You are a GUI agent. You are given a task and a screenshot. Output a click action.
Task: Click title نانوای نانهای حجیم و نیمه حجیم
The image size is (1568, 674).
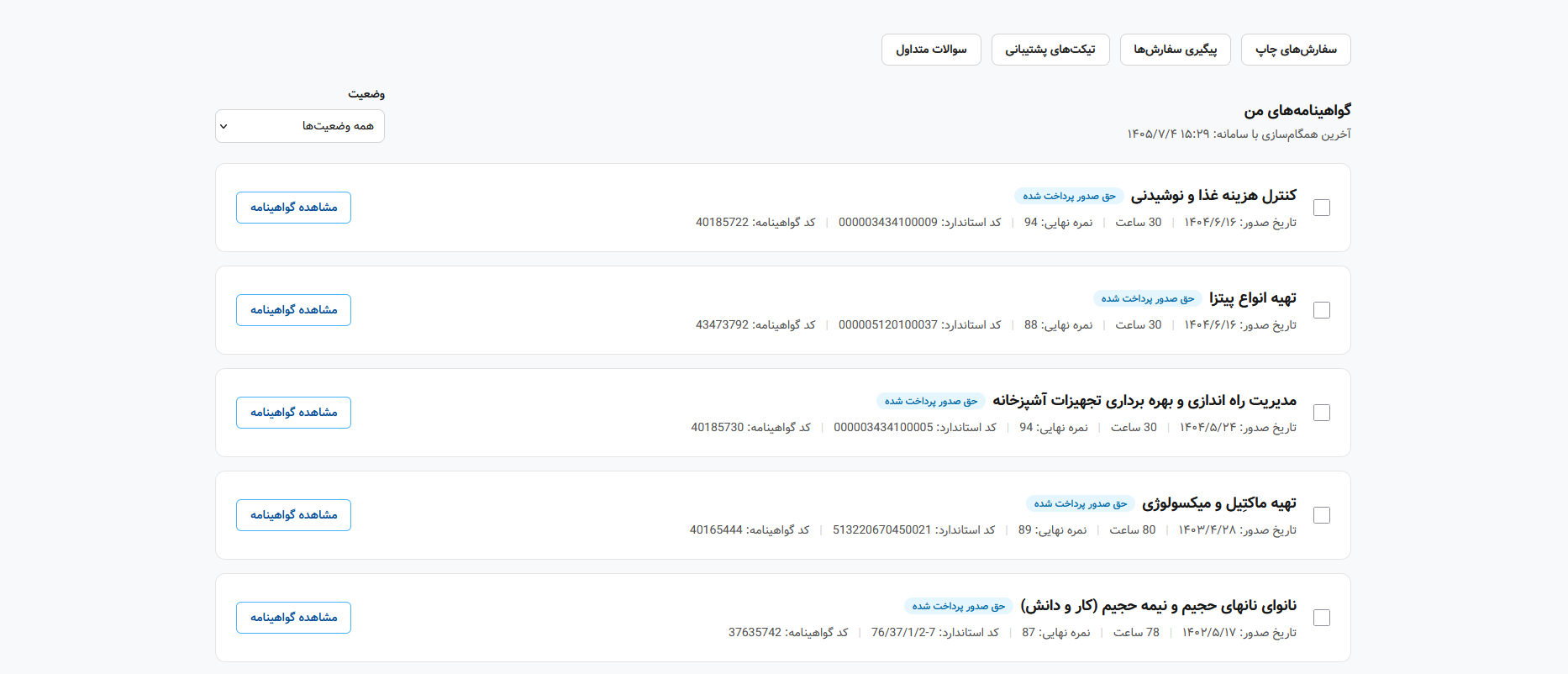click(1159, 605)
